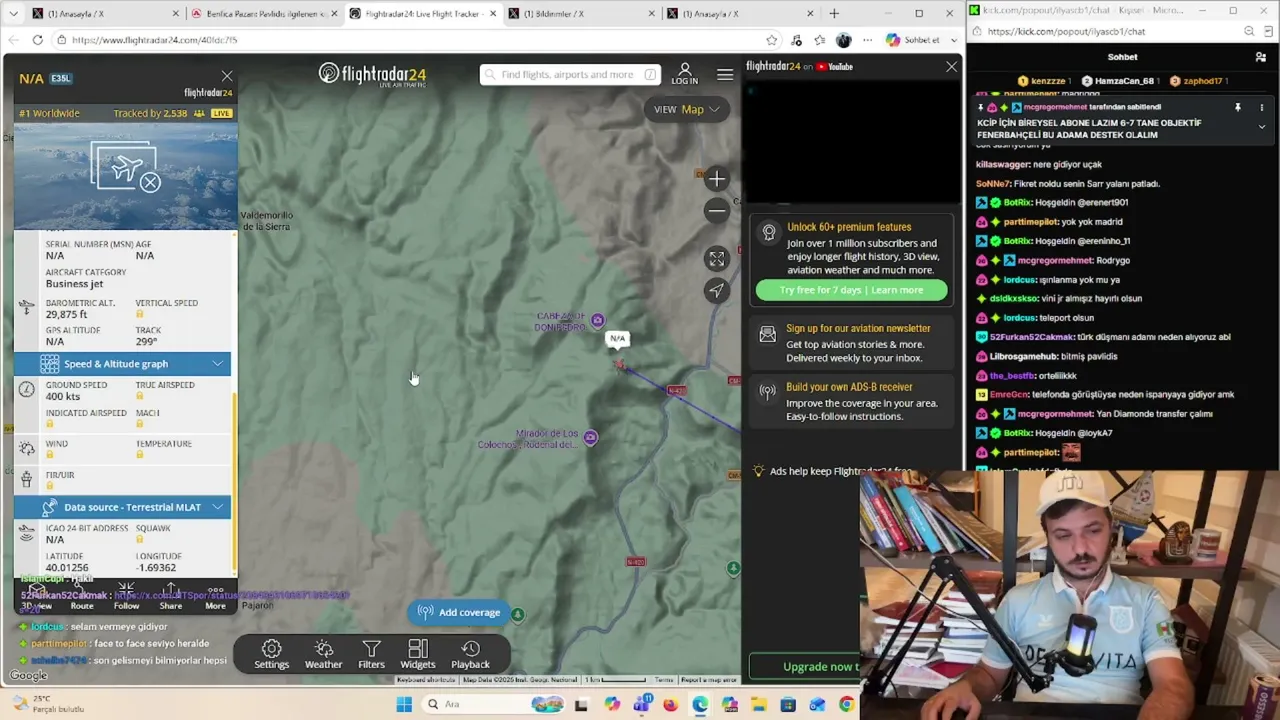Expand the pinned chat message in Kick

click(x=1261, y=127)
